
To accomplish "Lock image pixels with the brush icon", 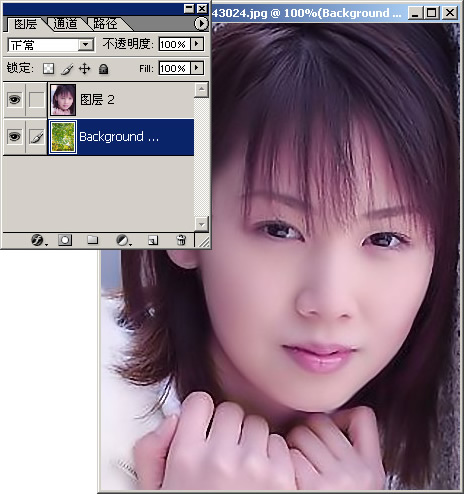I will pyautogui.click(x=67, y=69).
